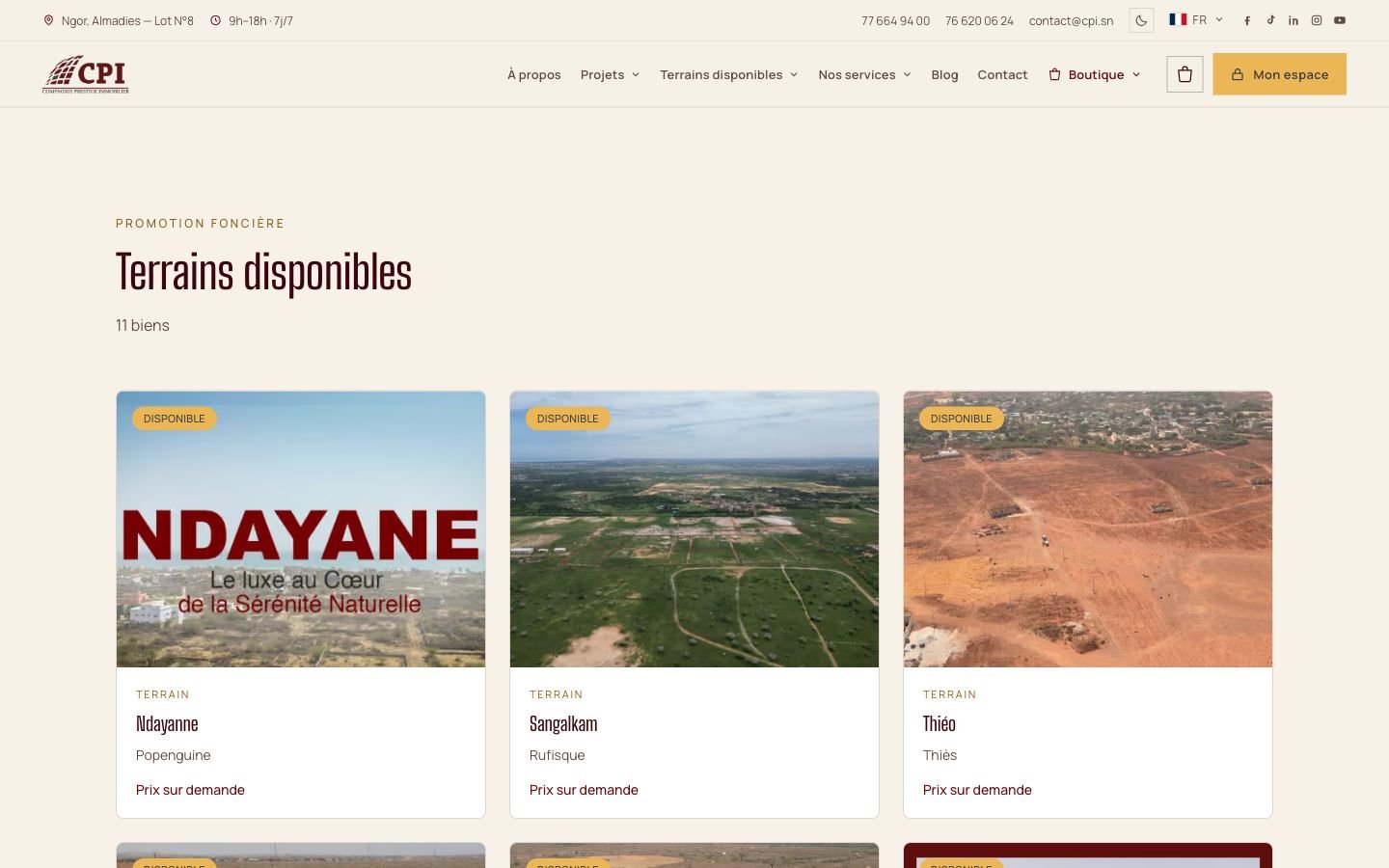Open the Mon espace button
Image resolution: width=1389 pixels, height=868 pixels.
[x=1279, y=74]
